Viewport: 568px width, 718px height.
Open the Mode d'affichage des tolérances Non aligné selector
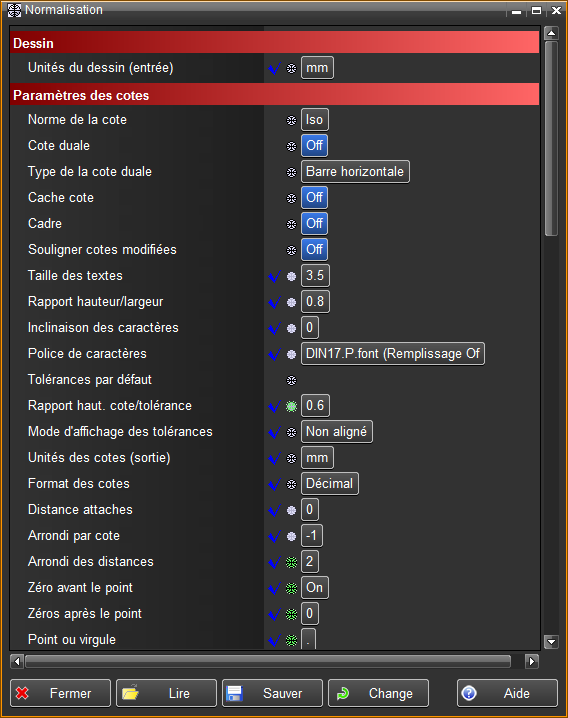(337, 432)
